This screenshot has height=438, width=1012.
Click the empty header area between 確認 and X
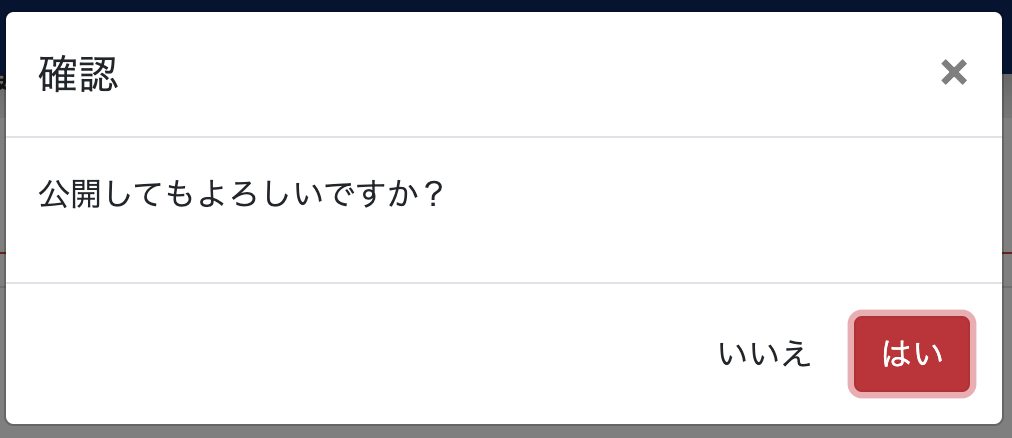click(x=529, y=74)
